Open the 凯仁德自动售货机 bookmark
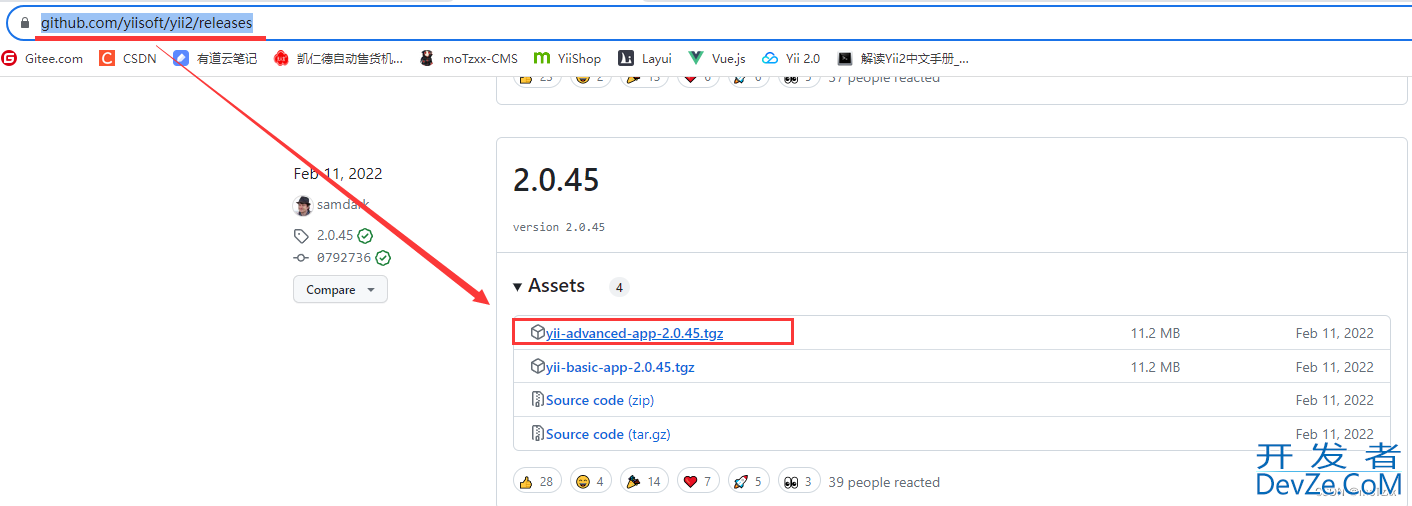 (338, 58)
